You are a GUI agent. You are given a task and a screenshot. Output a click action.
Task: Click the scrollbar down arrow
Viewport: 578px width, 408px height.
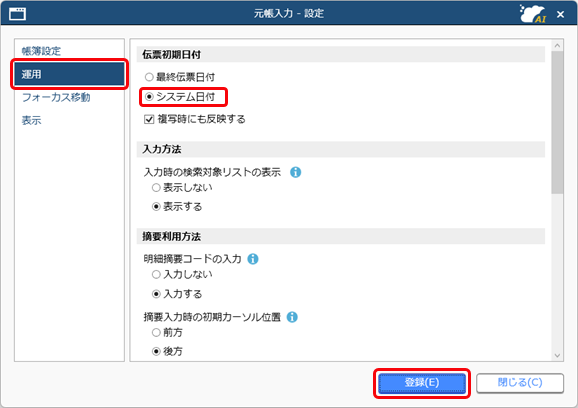click(x=557, y=356)
